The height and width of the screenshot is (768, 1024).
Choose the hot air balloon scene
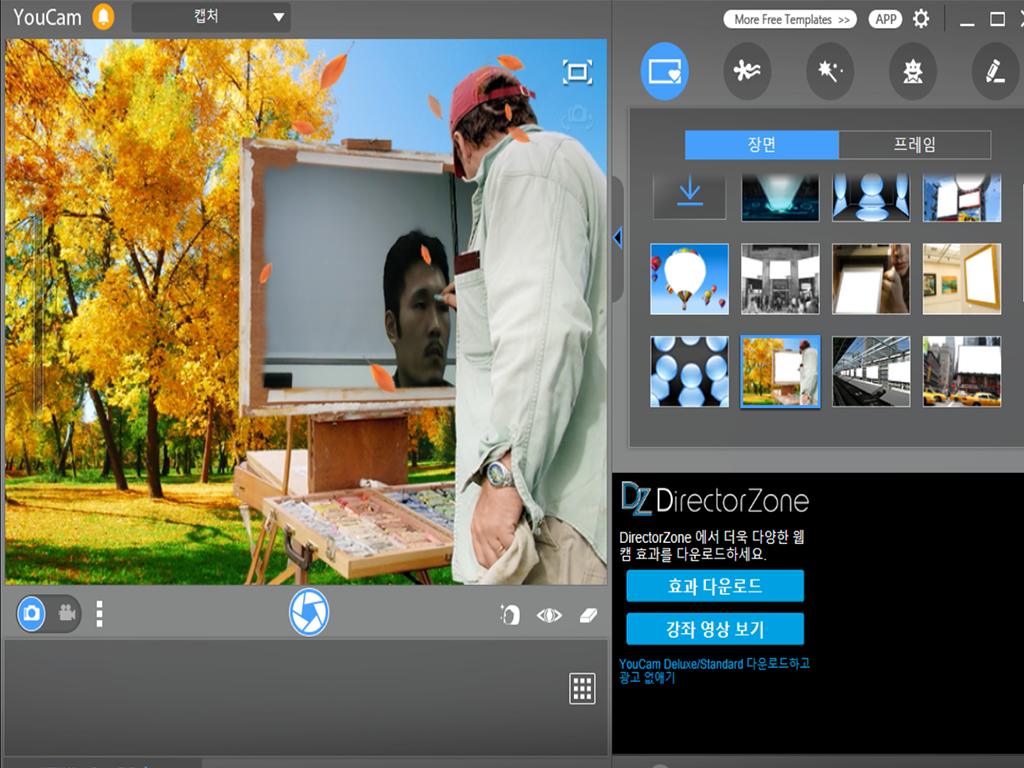(x=690, y=279)
